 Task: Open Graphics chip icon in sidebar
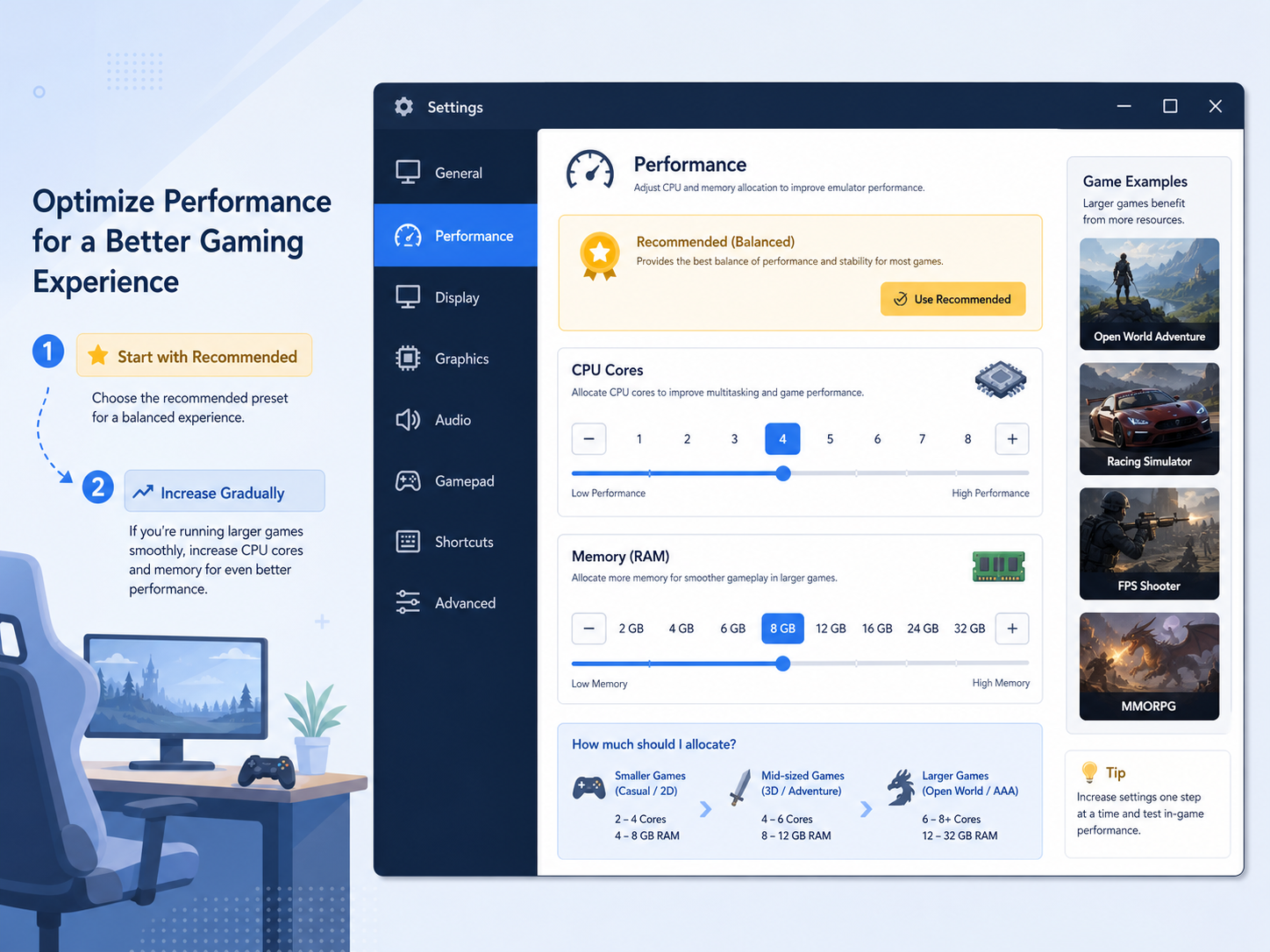click(x=408, y=359)
